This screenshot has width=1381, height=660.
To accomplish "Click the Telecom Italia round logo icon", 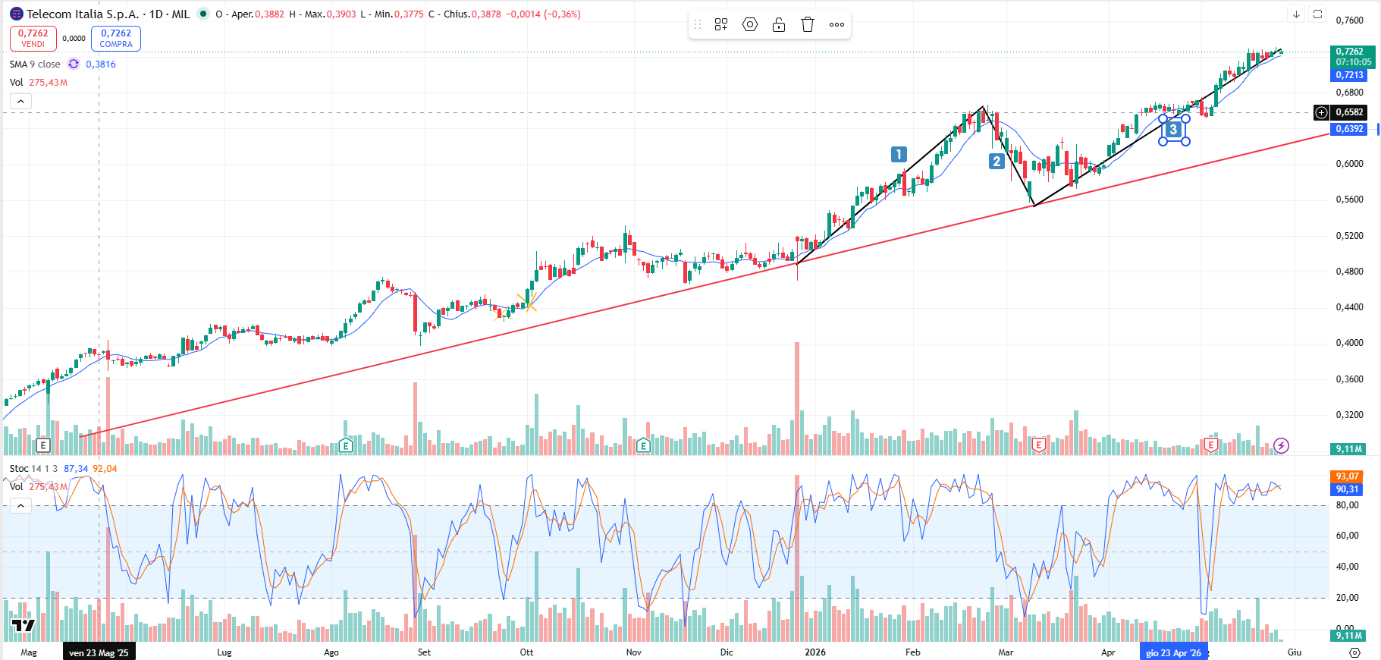I will 16,14.
